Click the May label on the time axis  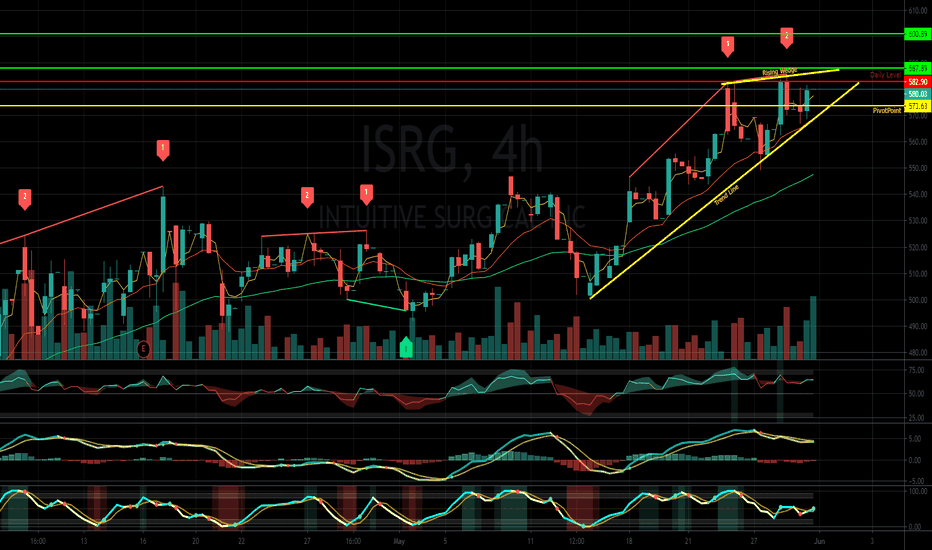coord(399,542)
